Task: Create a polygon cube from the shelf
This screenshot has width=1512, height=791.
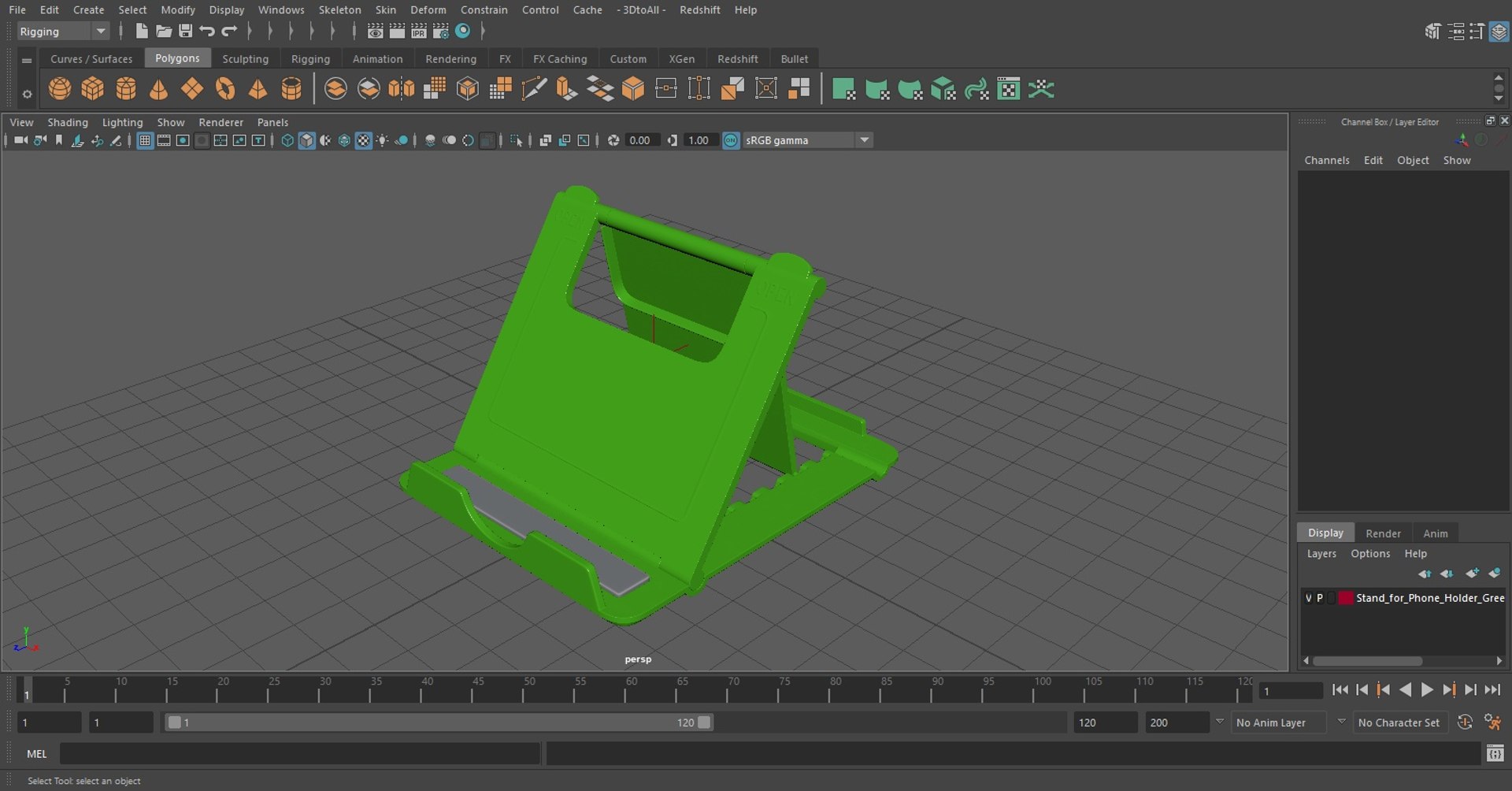Action: (x=93, y=89)
